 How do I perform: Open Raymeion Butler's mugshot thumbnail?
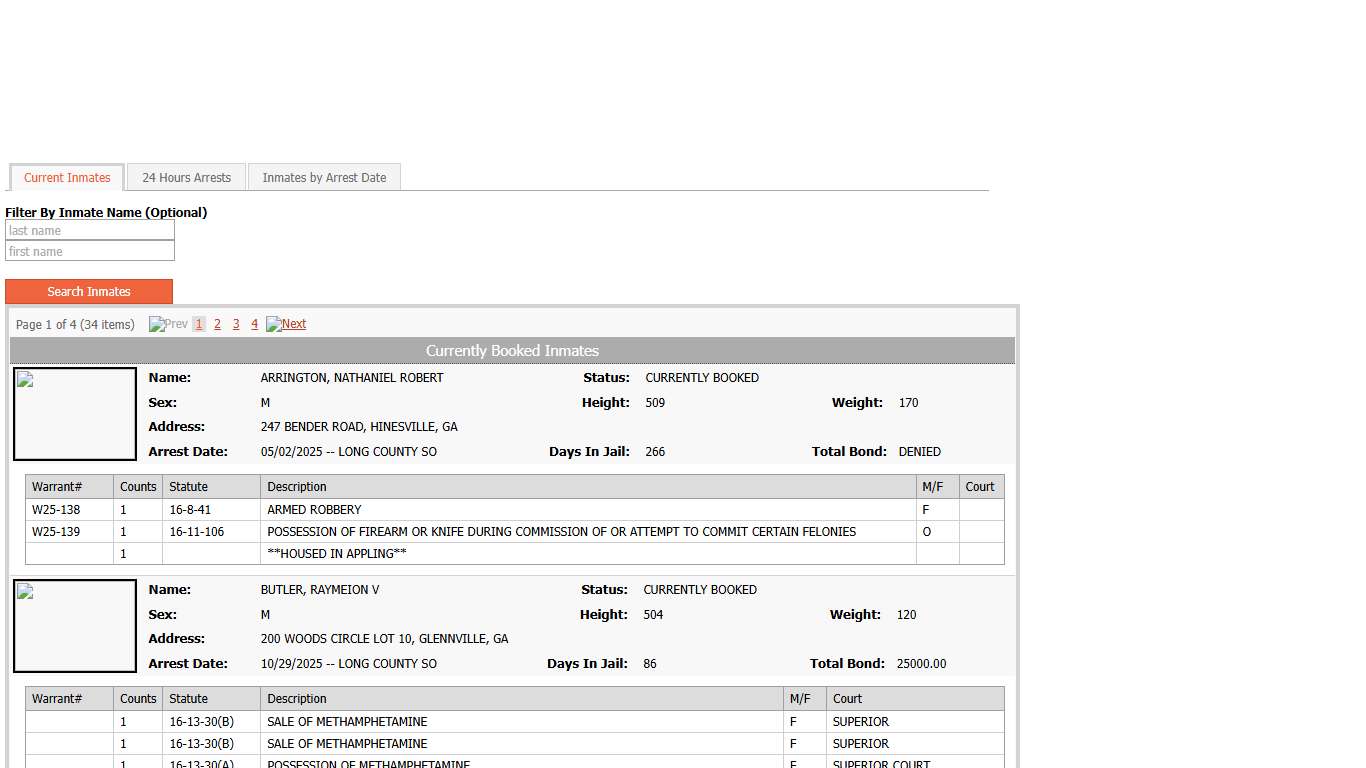[75, 626]
